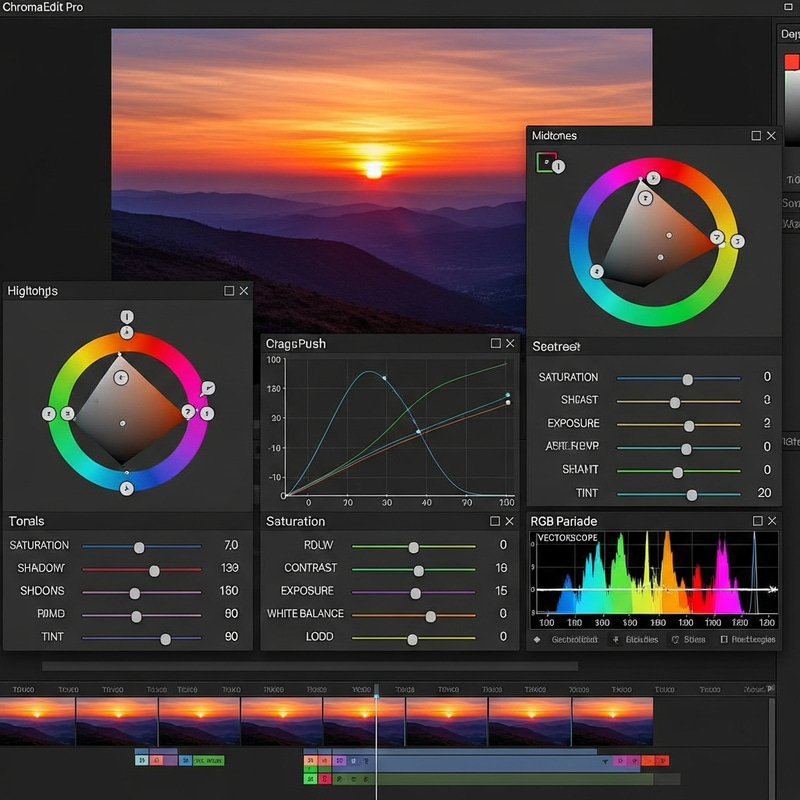Click the heart-shaped icon beneath the histogram
Image resolution: width=800 pixels, height=800 pixels.
675,640
